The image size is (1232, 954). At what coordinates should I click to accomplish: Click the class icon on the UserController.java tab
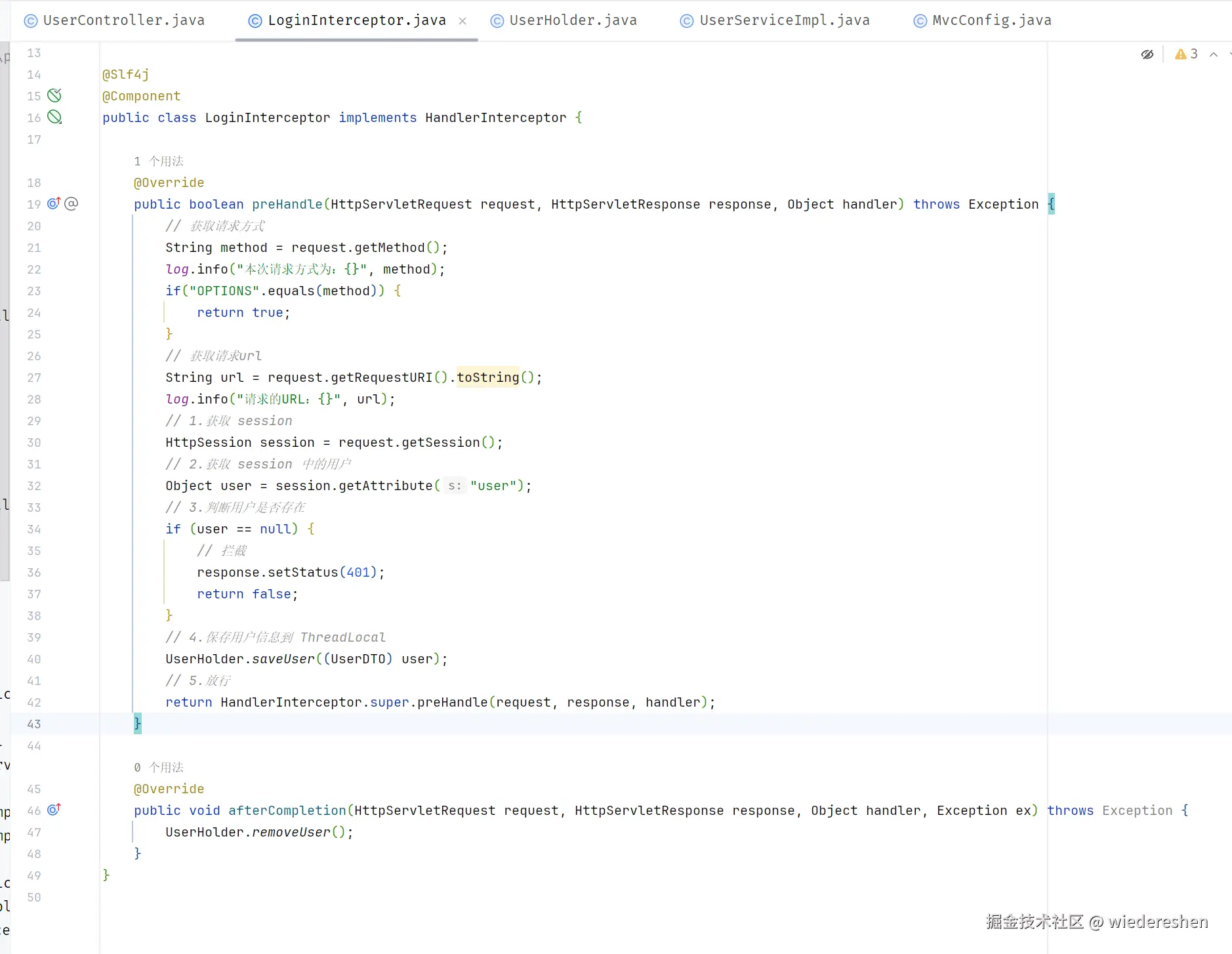pyautogui.click(x=30, y=21)
